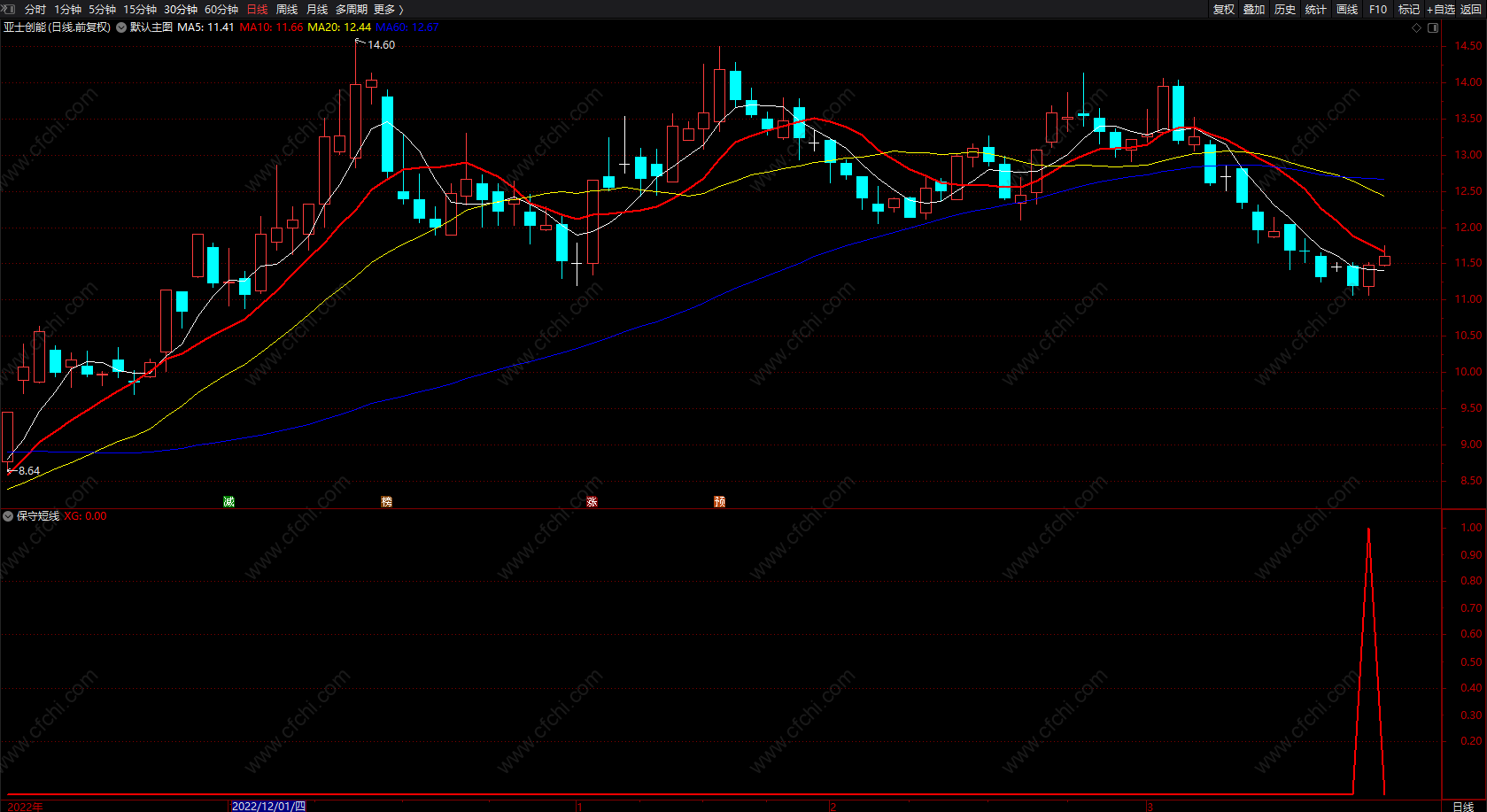Select the 日线 daily tab
This screenshot has width=1487, height=812.
(x=257, y=9)
